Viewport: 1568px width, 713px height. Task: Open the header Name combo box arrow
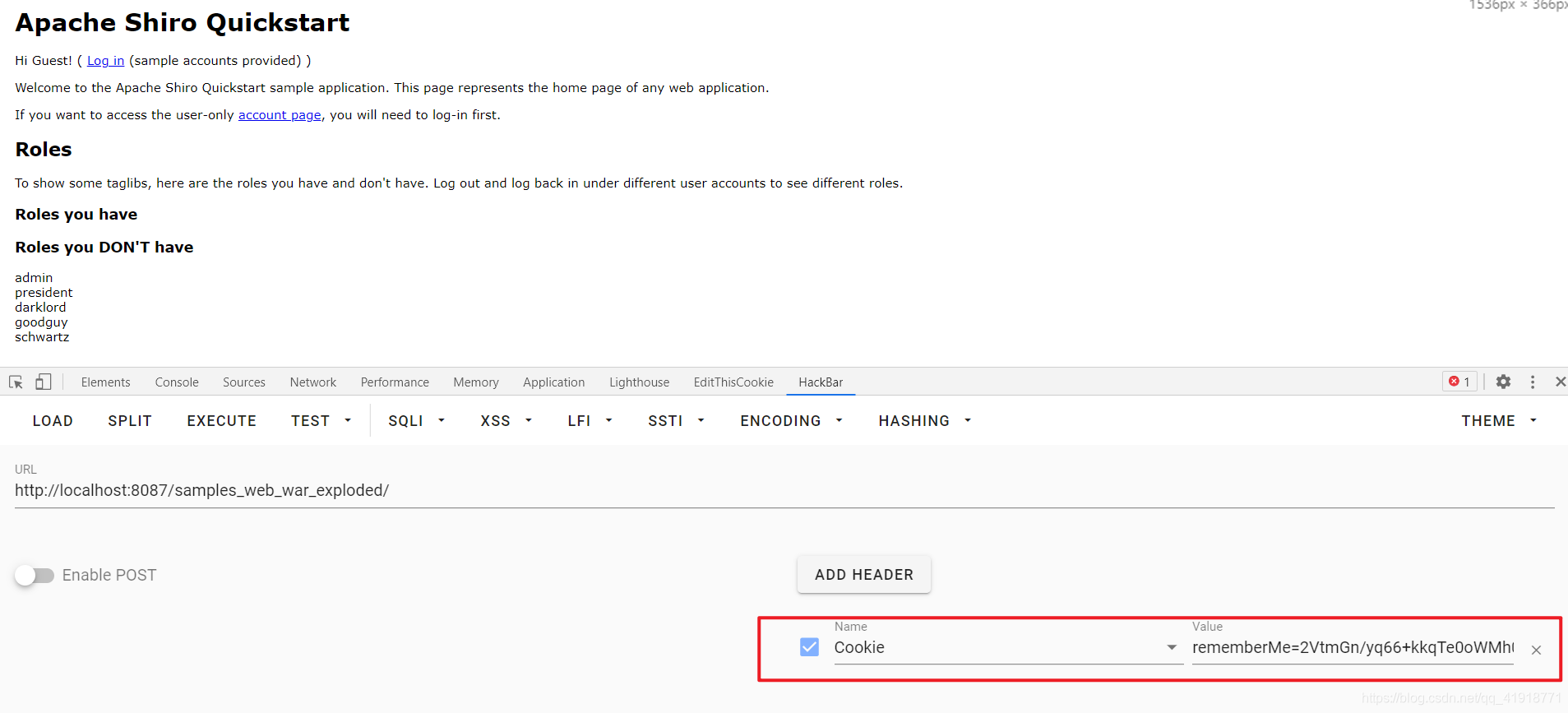pos(1172,647)
